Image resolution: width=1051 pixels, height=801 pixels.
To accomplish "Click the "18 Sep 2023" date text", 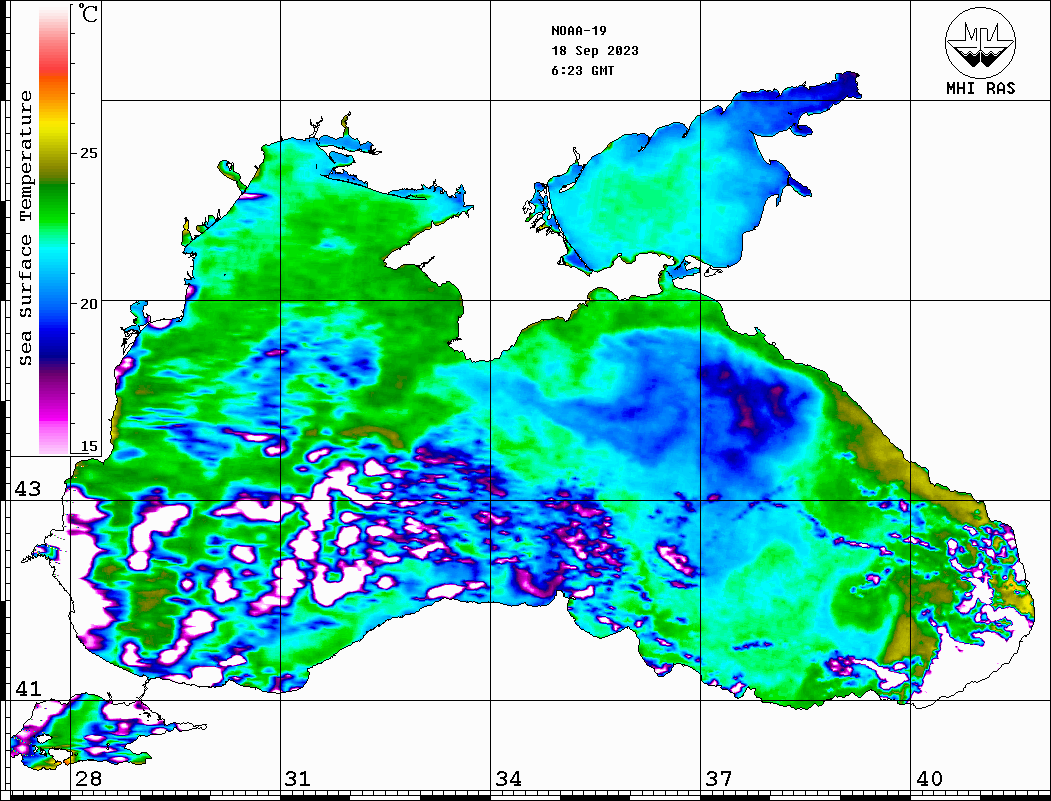I will 595,51.
